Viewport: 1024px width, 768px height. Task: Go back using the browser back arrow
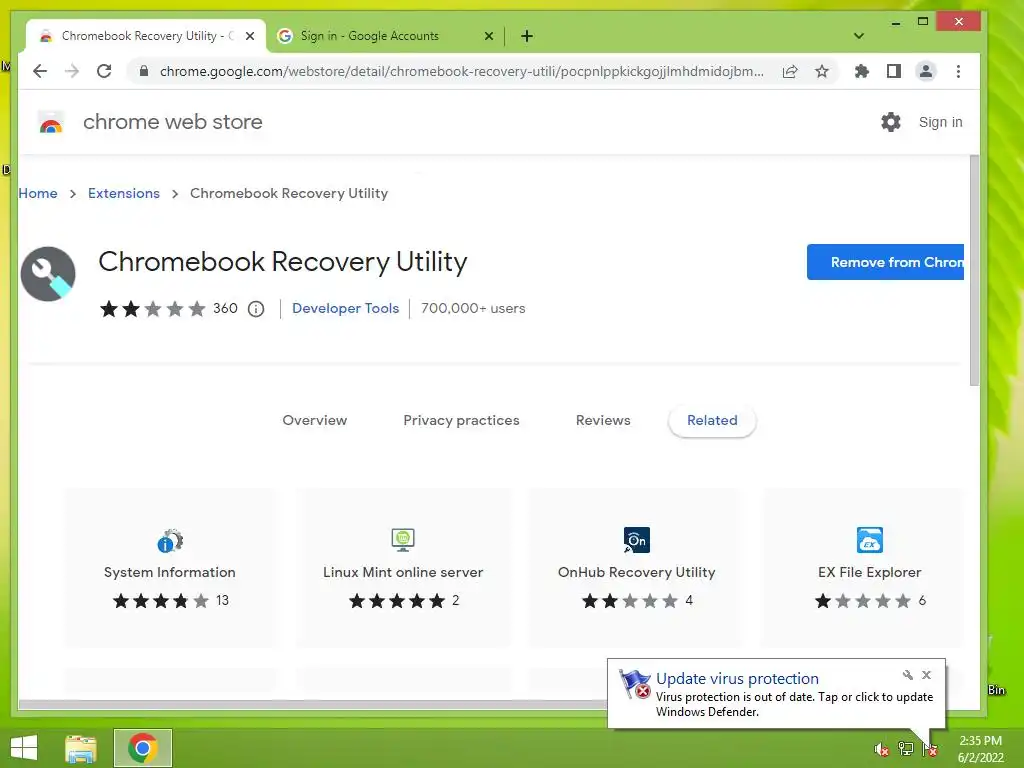click(x=40, y=71)
